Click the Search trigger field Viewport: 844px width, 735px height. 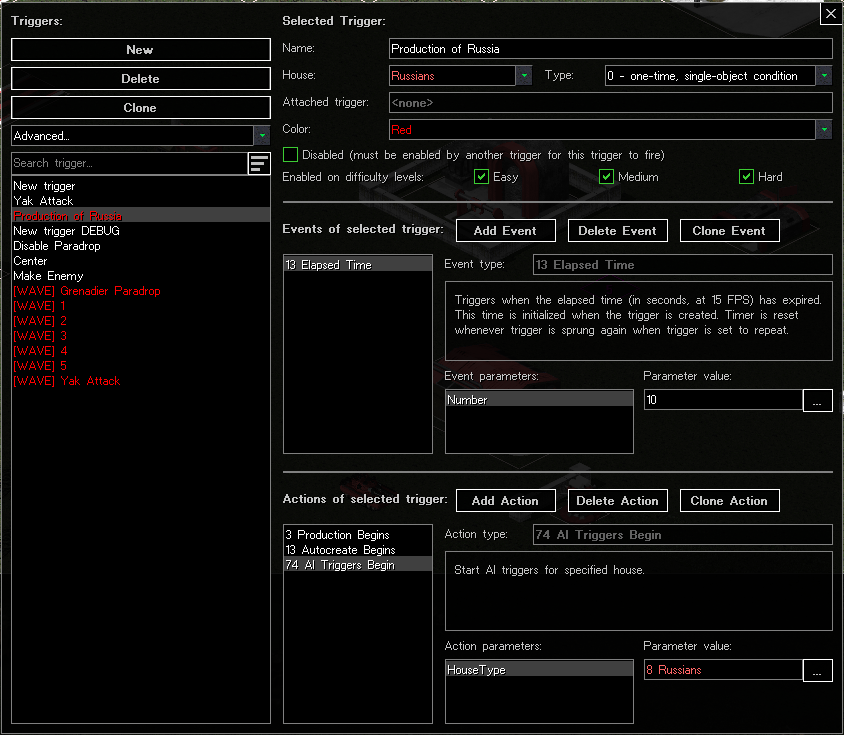pos(129,163)
